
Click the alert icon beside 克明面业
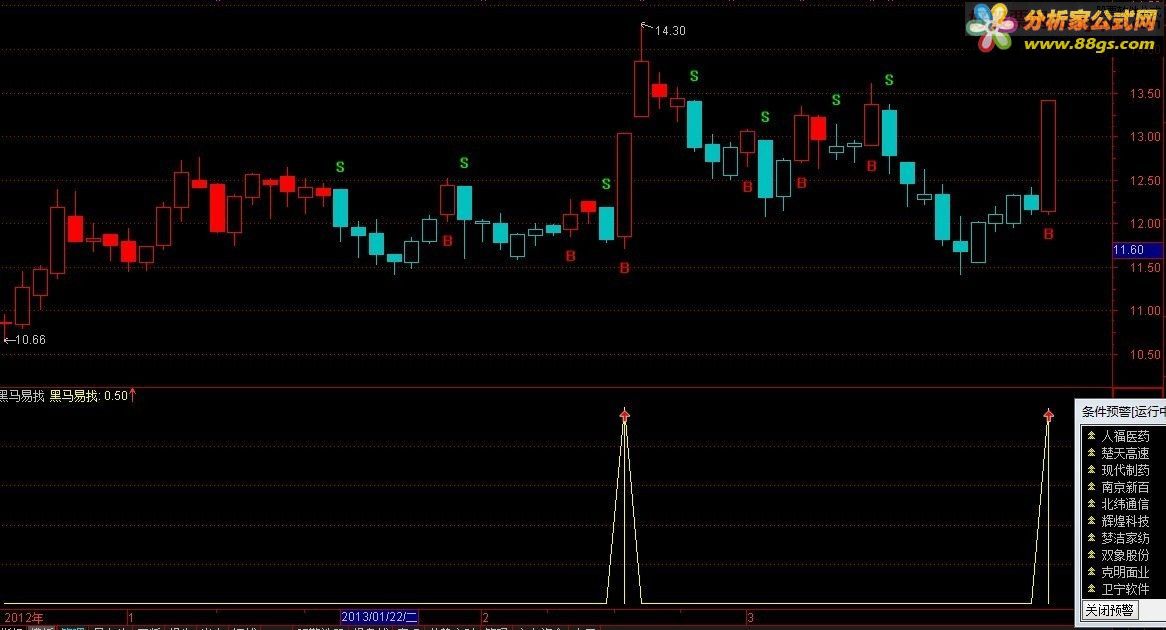[x=1091, y=572]
